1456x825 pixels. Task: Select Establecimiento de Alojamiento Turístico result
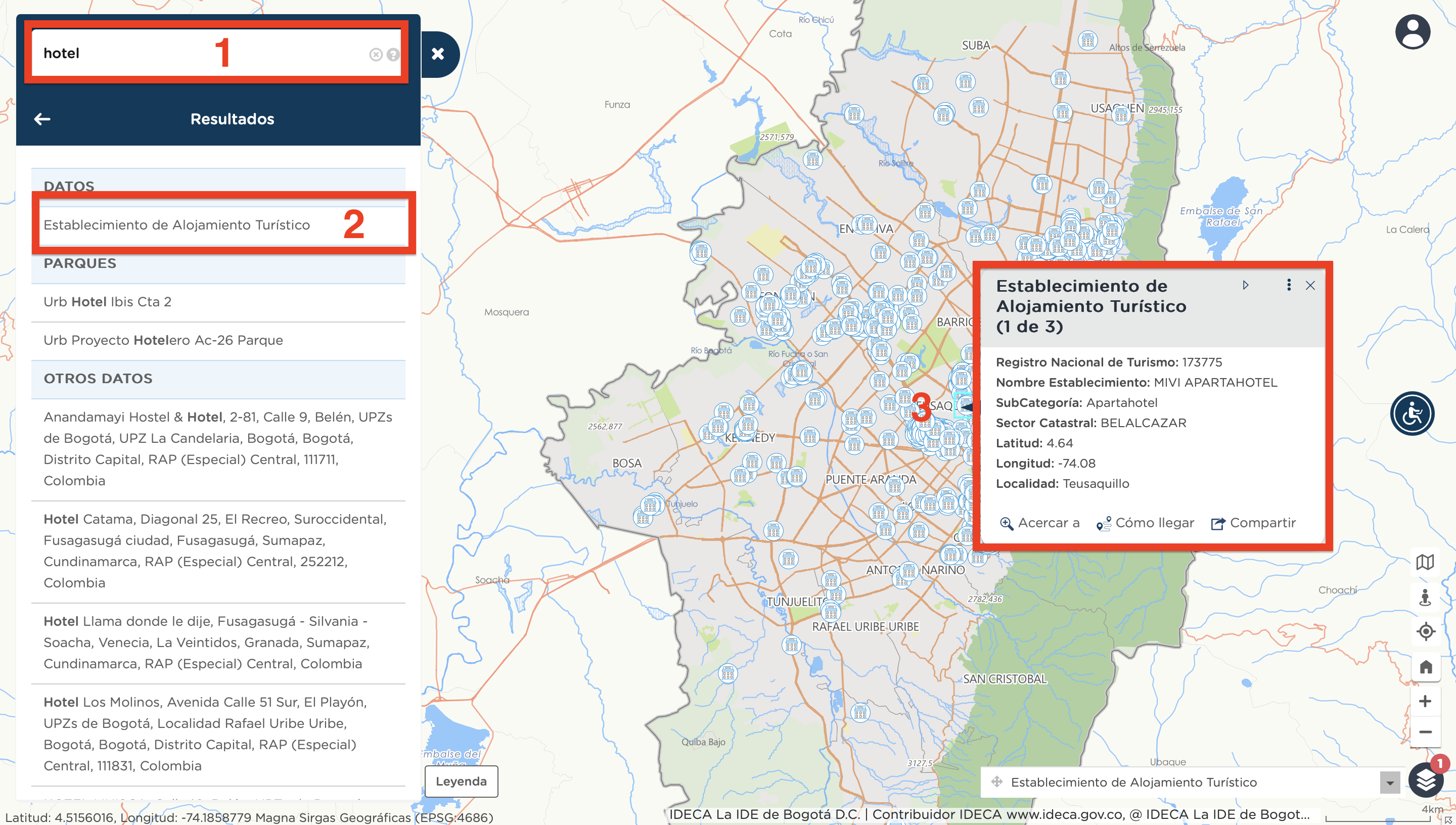click(x=177, y=225)
